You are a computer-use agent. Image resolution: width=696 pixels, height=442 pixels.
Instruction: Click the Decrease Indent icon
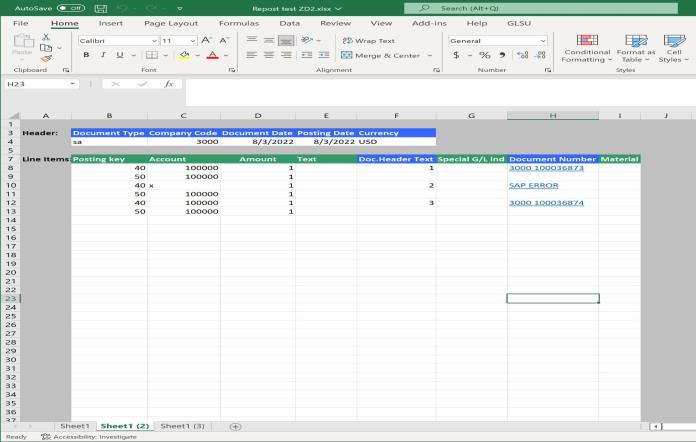tap(307, 55)
